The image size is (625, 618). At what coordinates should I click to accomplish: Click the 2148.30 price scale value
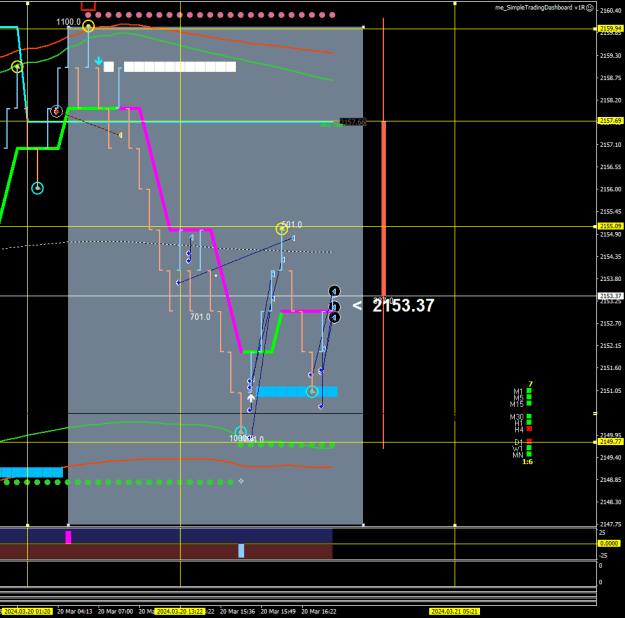tap(610, 502)
